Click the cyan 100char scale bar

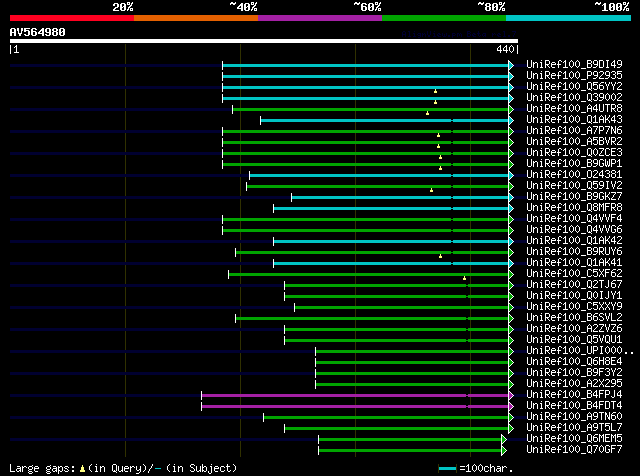click(447, 469)
